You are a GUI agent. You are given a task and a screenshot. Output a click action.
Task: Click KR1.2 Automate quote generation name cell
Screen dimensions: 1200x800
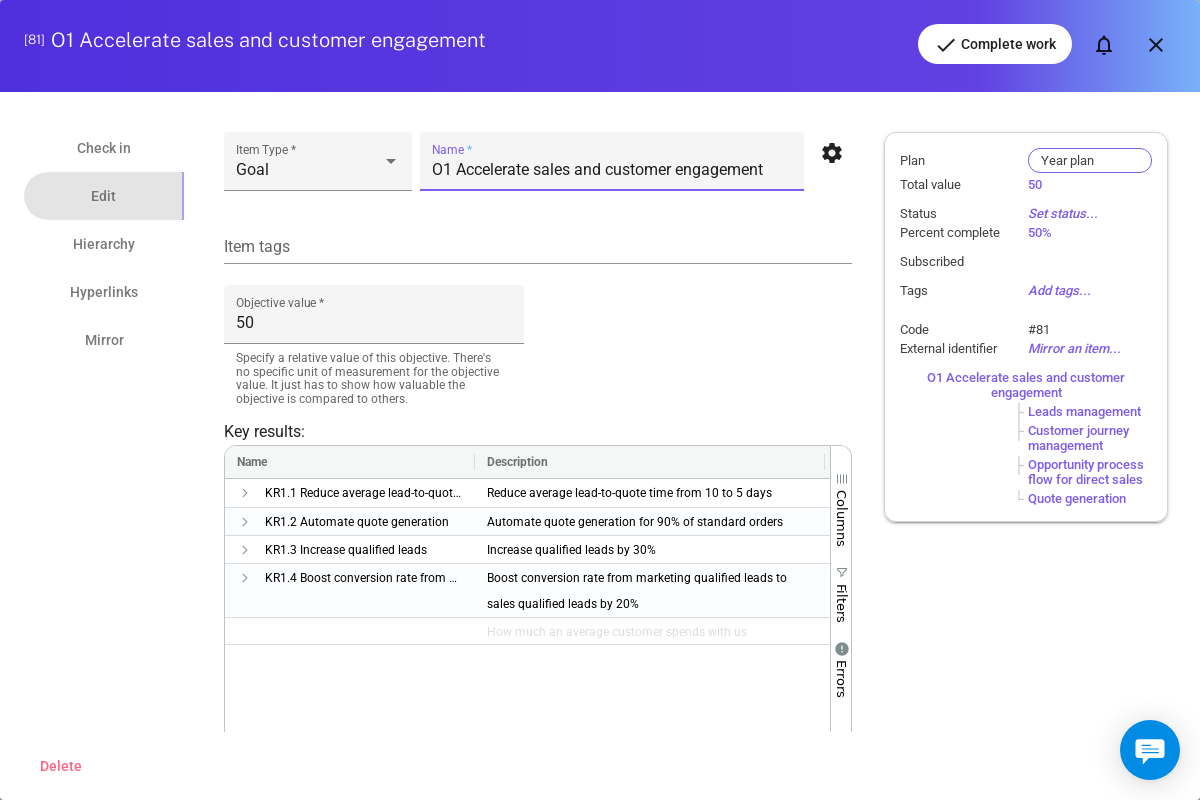[x=357, y=522]
